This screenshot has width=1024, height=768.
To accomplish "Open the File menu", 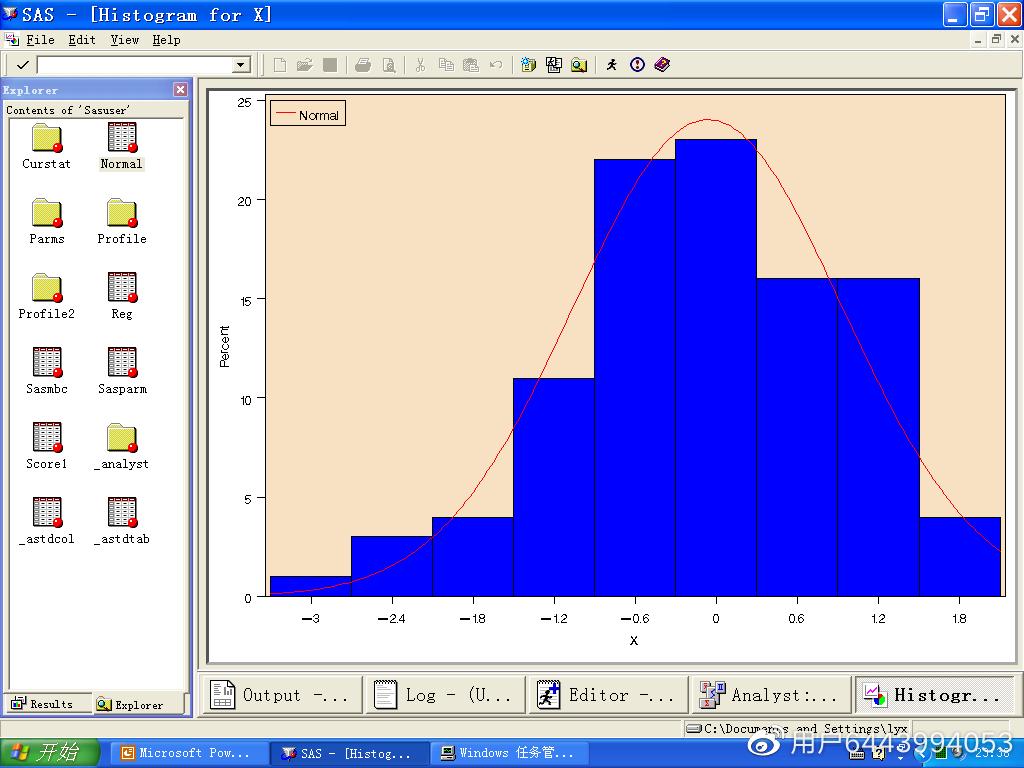I will tap(40, 40).
